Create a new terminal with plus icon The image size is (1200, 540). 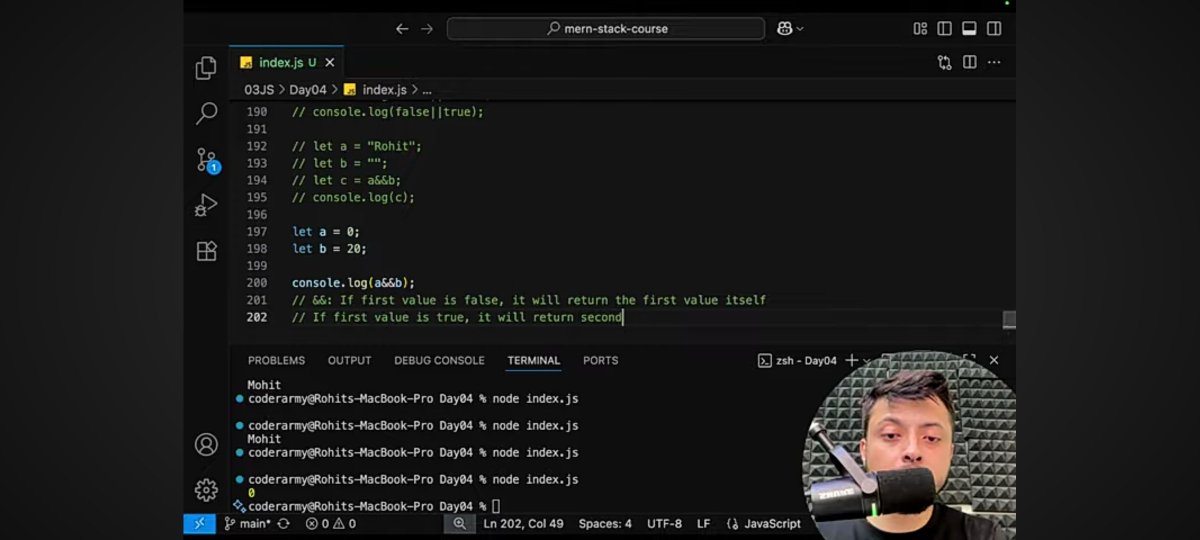[x=852, y=360]
